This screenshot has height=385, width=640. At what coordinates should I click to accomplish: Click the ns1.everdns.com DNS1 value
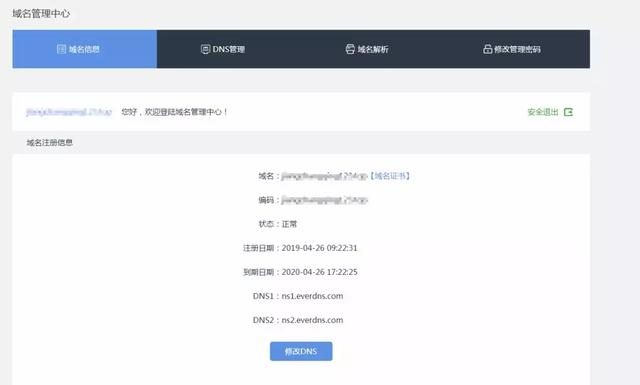tap(312, 296)
